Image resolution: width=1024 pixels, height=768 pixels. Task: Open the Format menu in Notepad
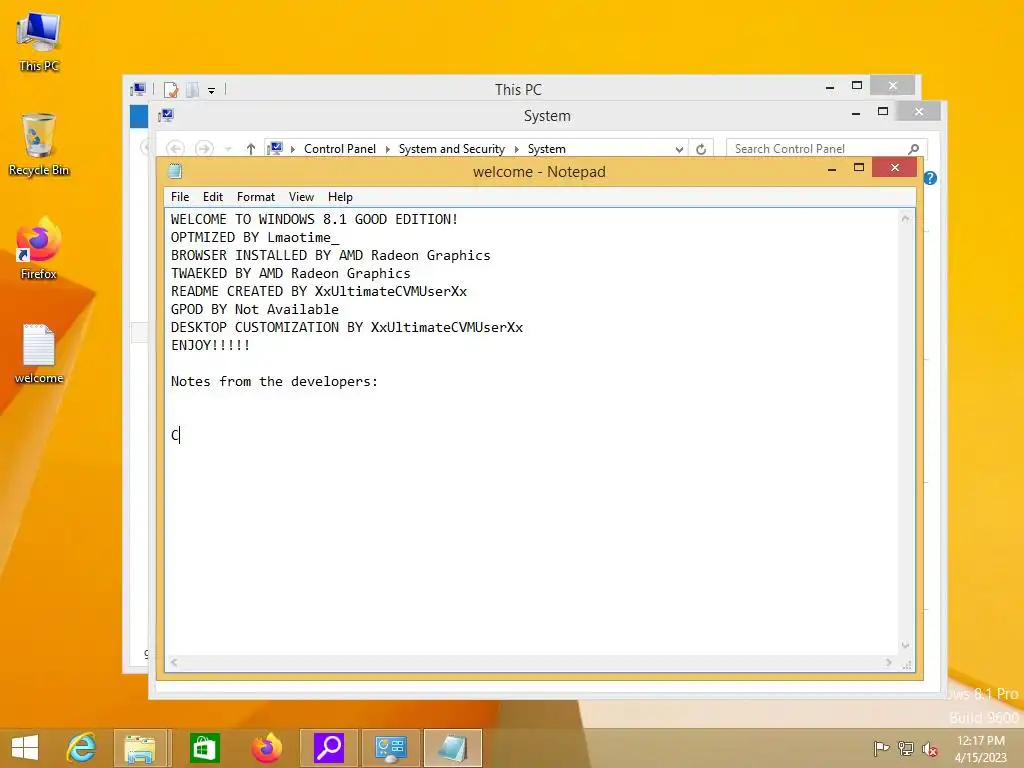coord(255,197)
